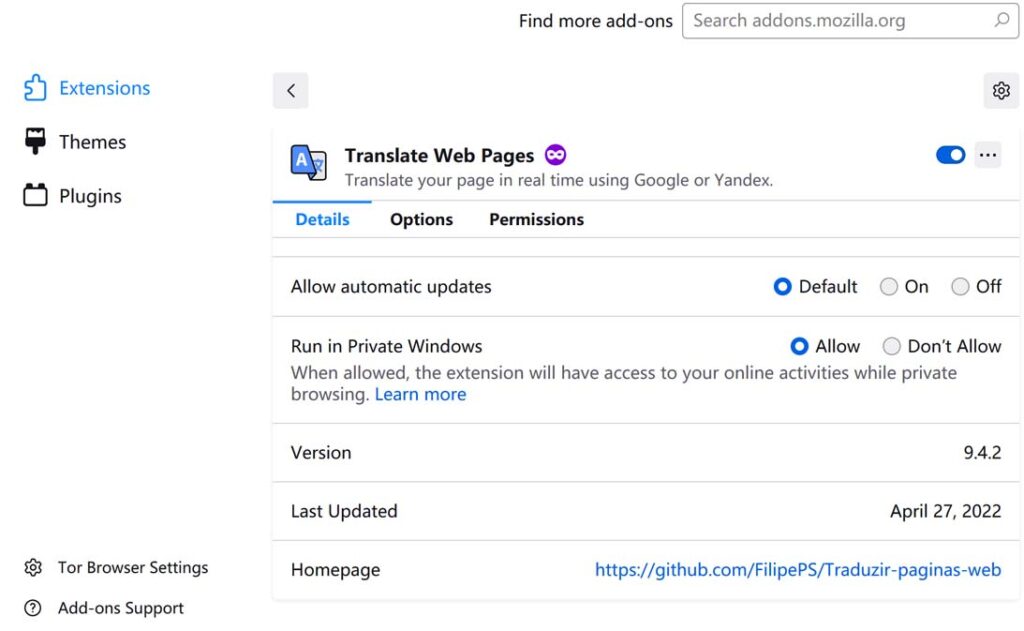Click the Run in Private Windows label

[387, 346]
